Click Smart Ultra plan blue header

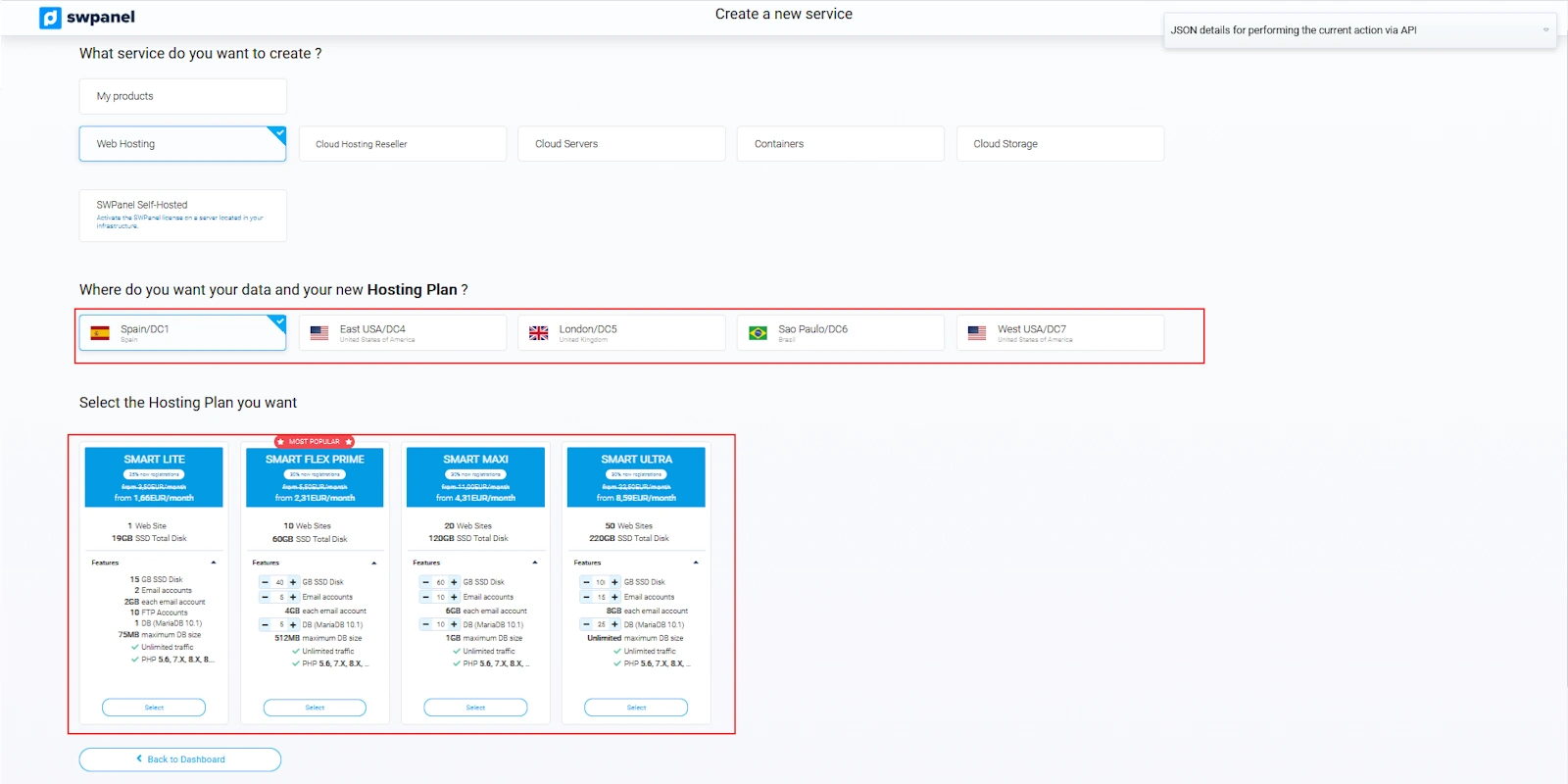click(636, 477)
